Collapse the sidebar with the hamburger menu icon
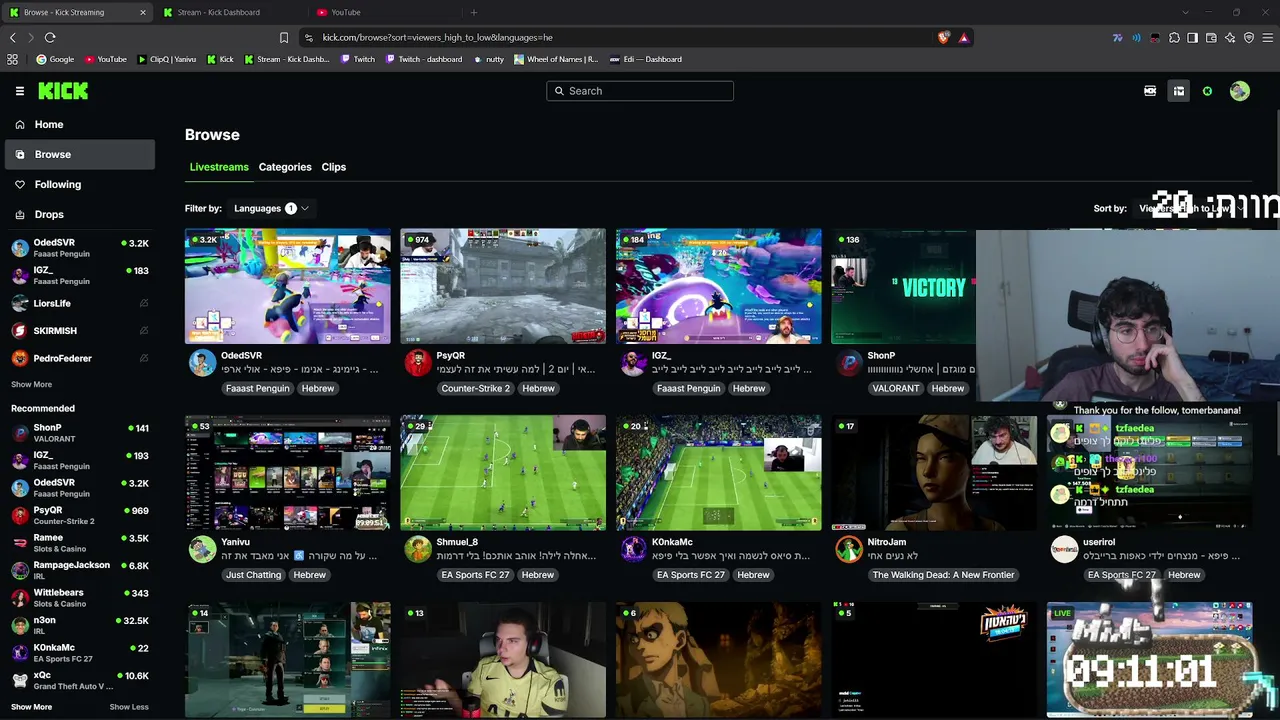The image size is (1280, 720). point(20,91)
